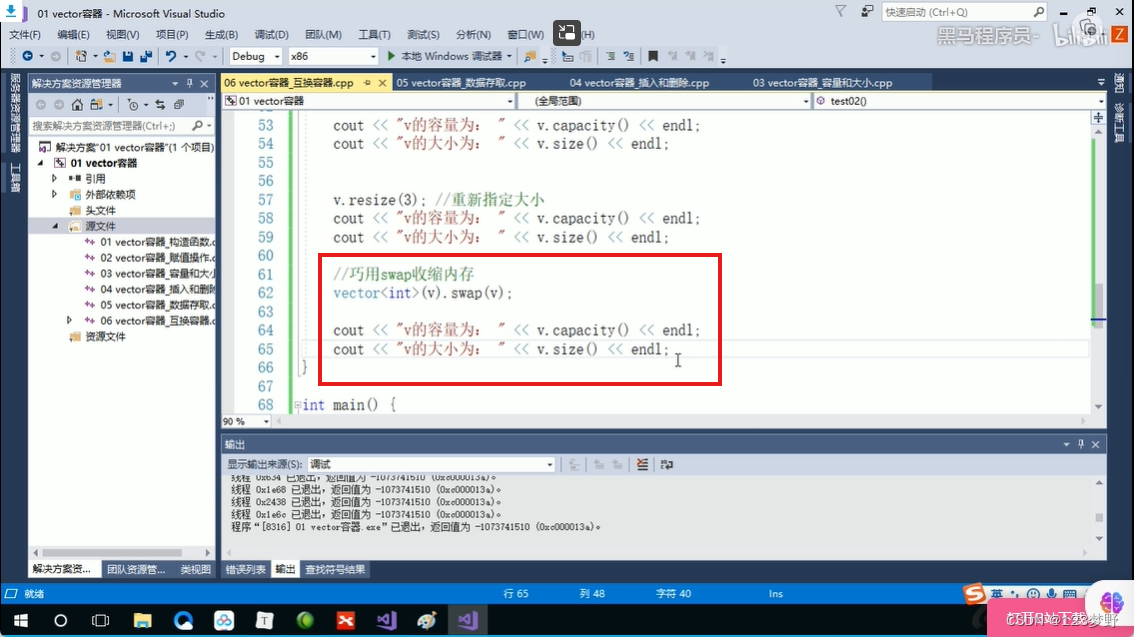This screenshot has height=637, width=1134.
Task: Save the current file with the single floppy icon
Action: [128, 56]
